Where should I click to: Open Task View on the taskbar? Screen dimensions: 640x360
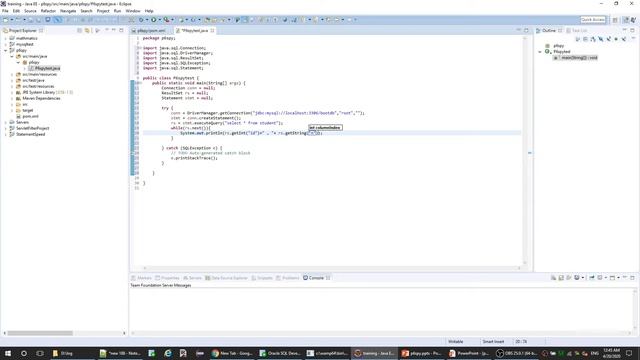coord(40,353)
